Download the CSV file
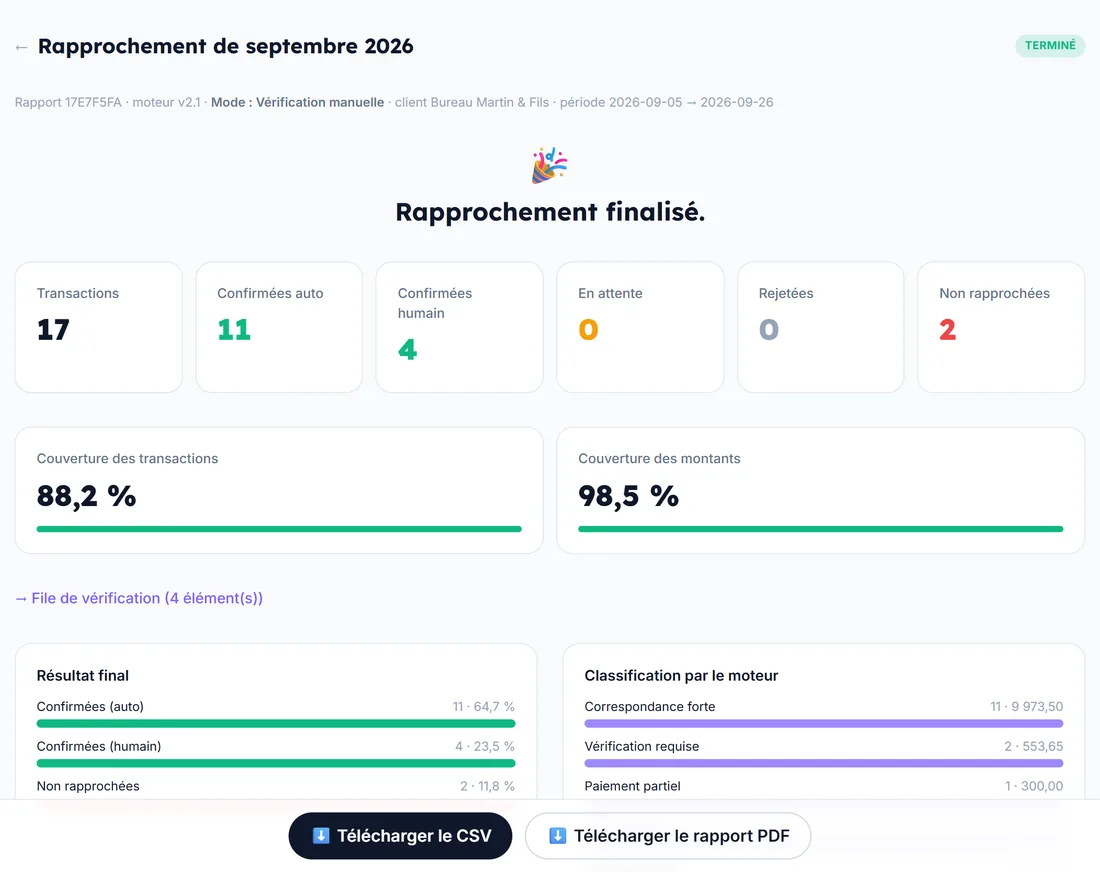The height and width of the screenshot is (872, 1100). (x=400, y=836)
